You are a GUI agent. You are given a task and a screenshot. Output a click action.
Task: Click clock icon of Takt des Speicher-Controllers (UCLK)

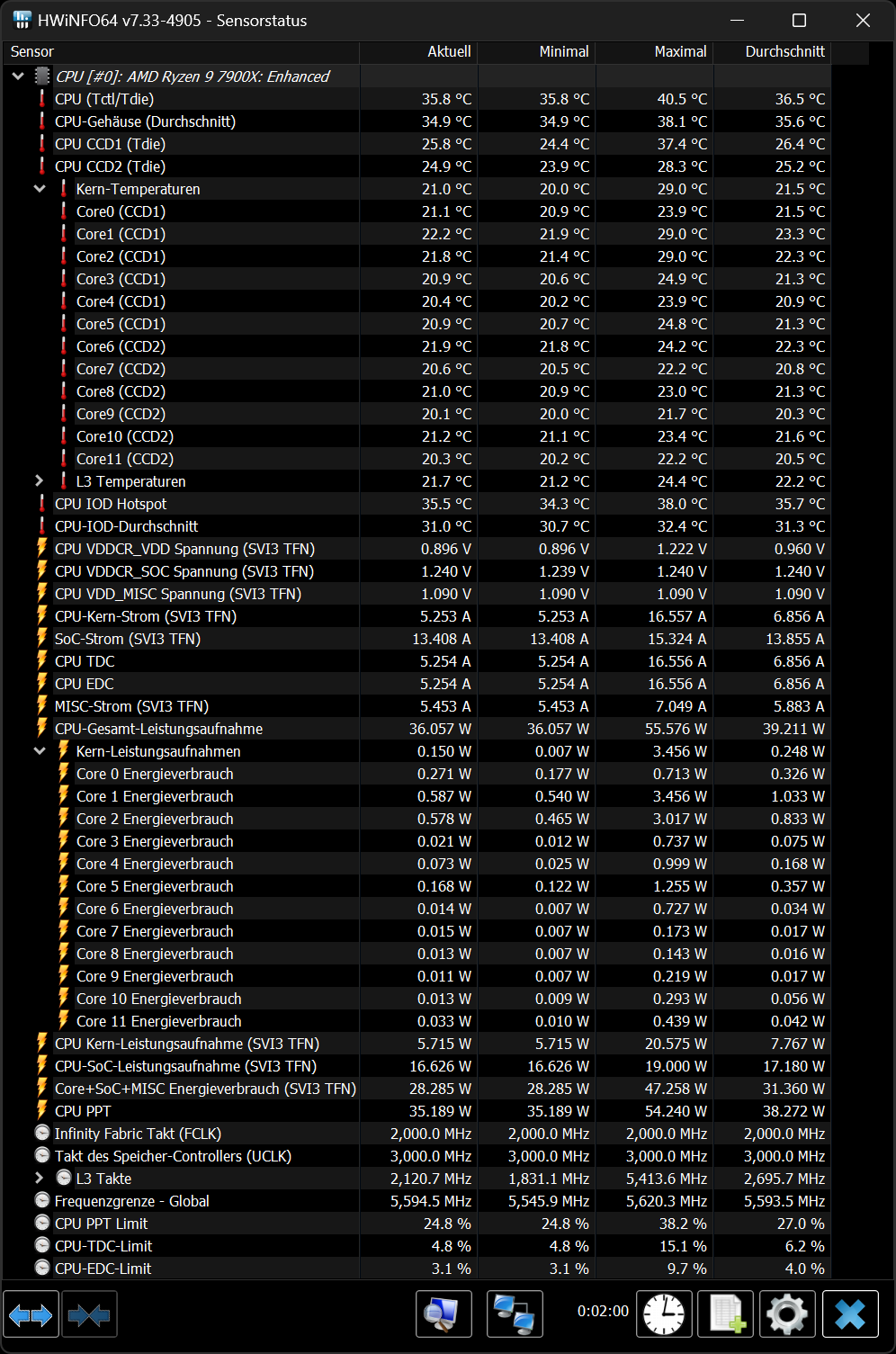click(41, 1155)
